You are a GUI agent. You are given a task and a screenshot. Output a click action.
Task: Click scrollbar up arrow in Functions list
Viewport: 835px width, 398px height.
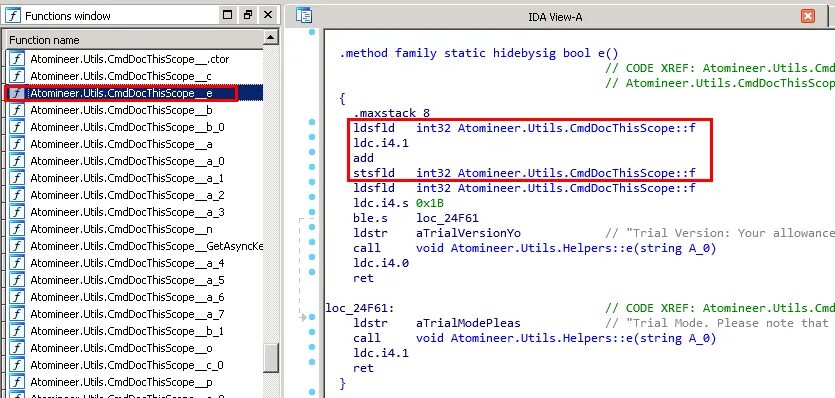coord(271,37)
